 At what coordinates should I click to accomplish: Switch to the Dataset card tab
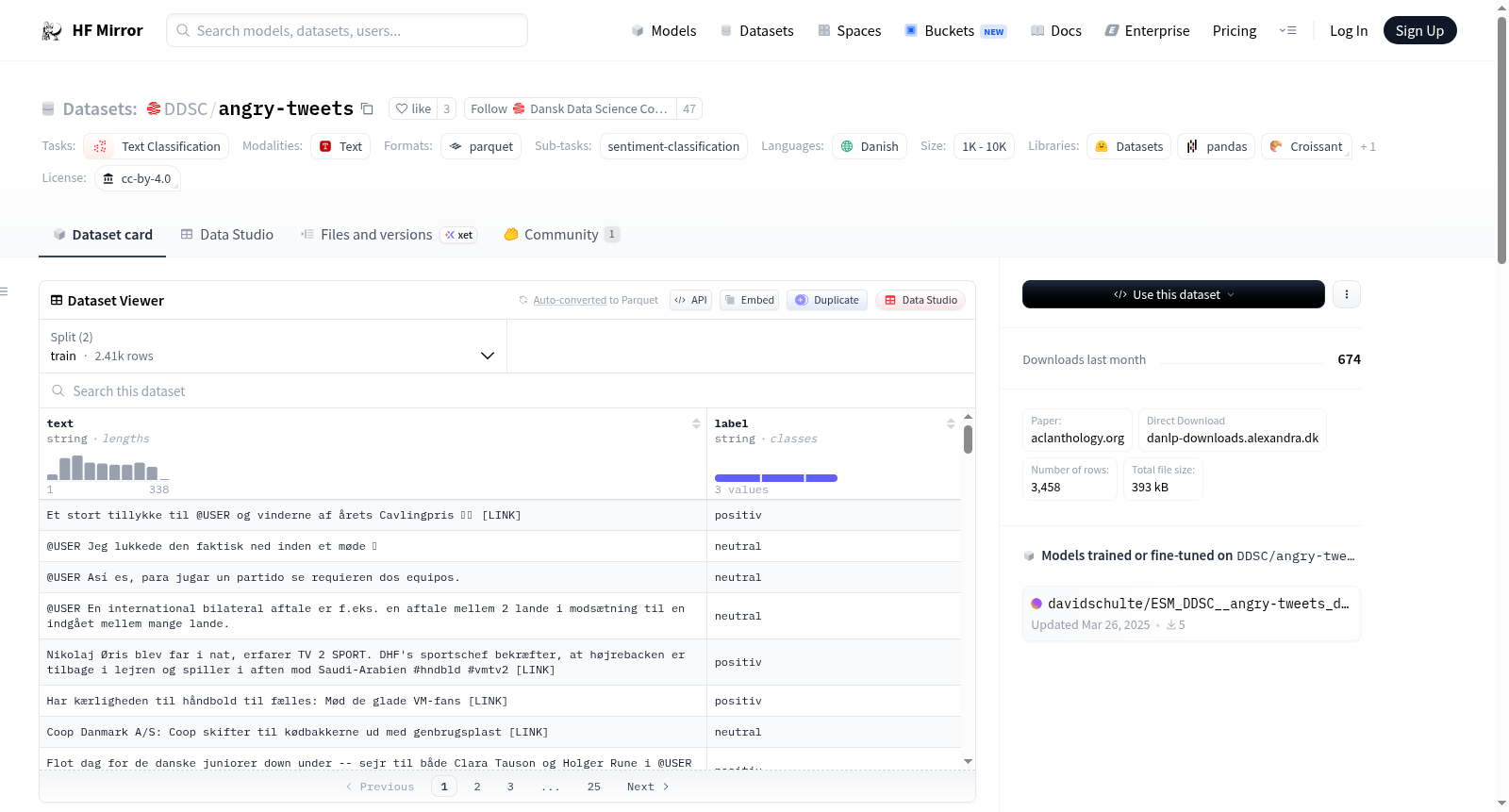click(103, 235)
